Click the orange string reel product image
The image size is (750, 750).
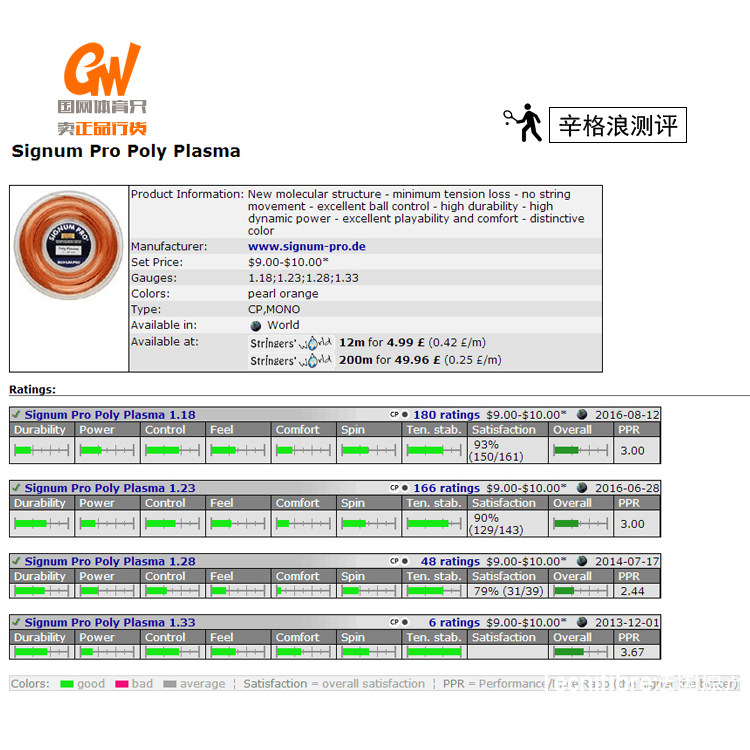pyautogui.click(x=68, y=245)
